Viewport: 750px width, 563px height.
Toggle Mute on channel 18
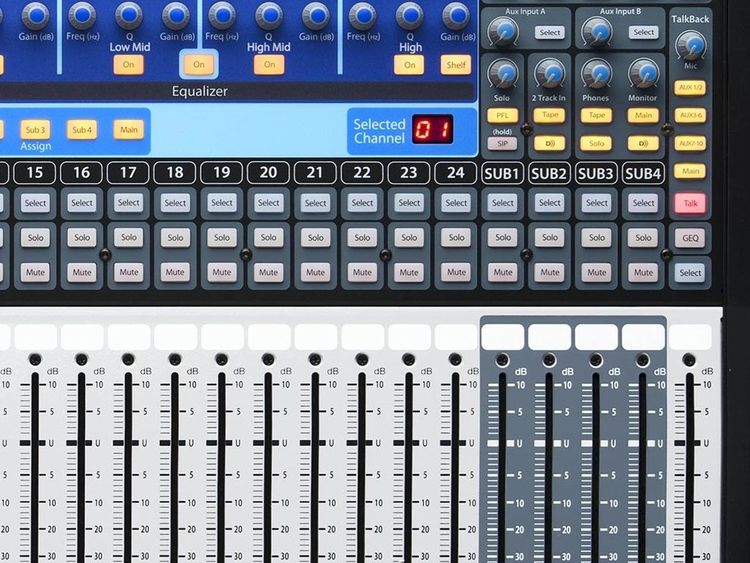click(x=175, y=272)
